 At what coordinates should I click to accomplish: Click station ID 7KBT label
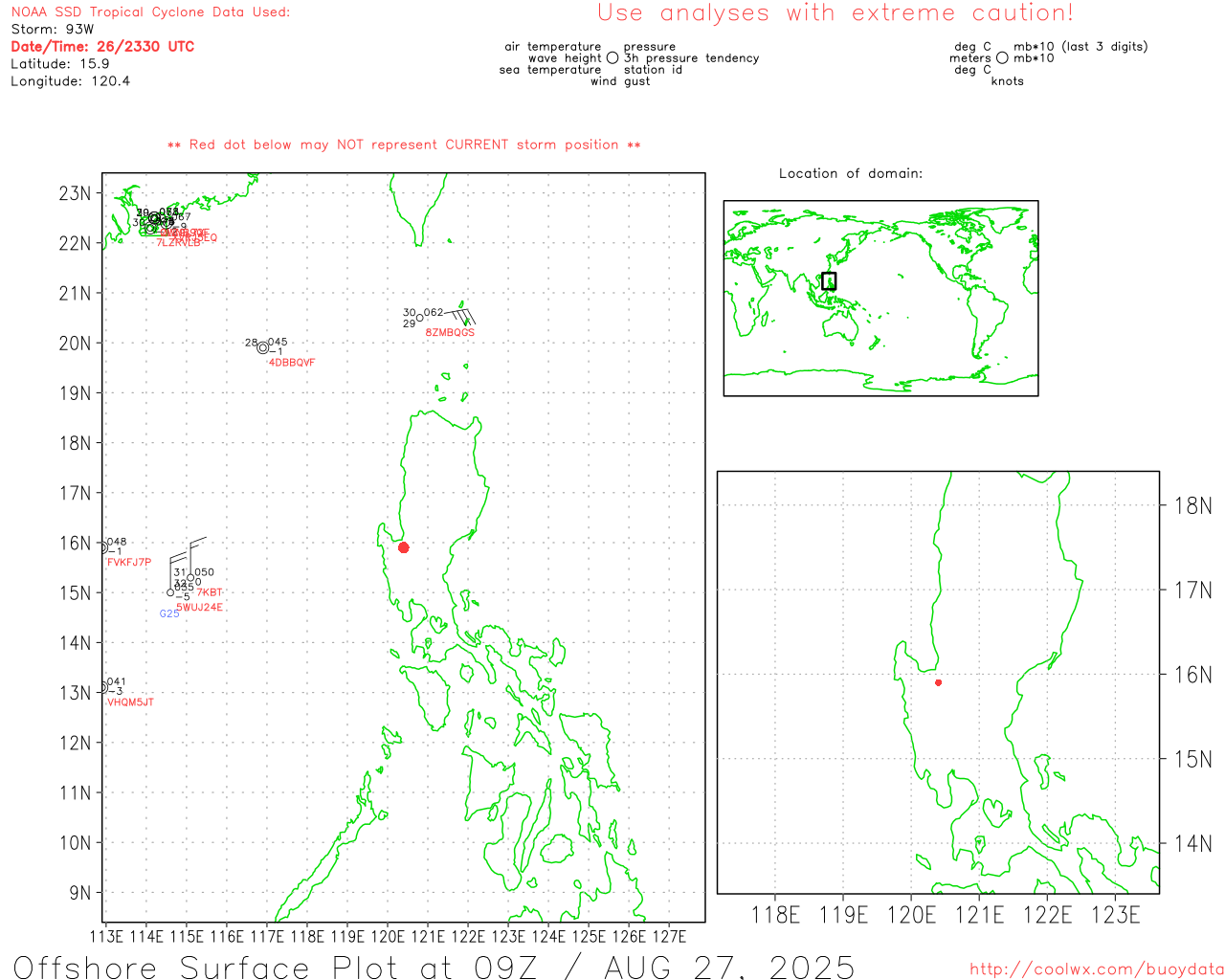(210, 592)
